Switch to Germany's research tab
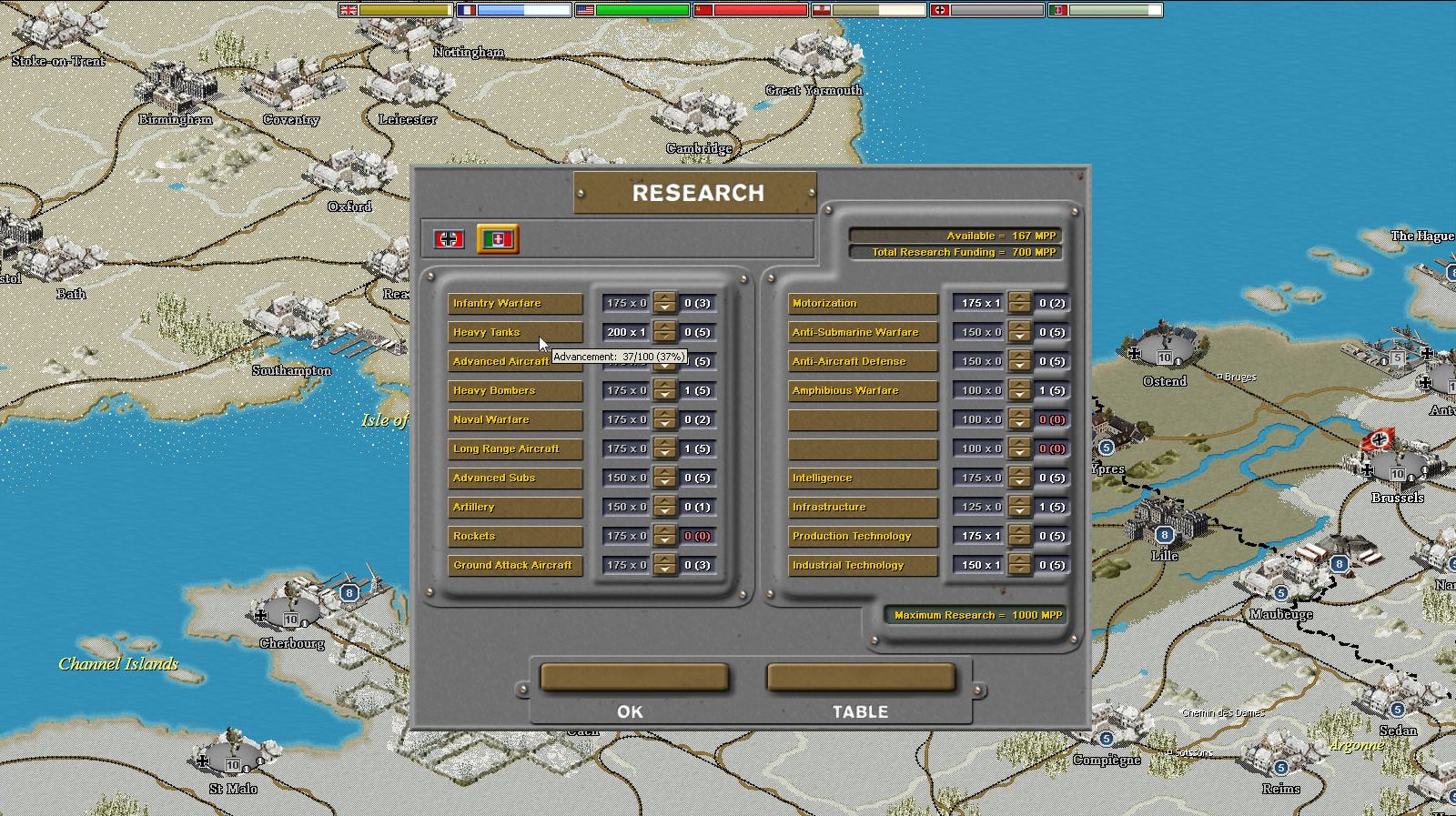Screen dimensions: 1456x816 pyautogui.click(x=448, y=239)
